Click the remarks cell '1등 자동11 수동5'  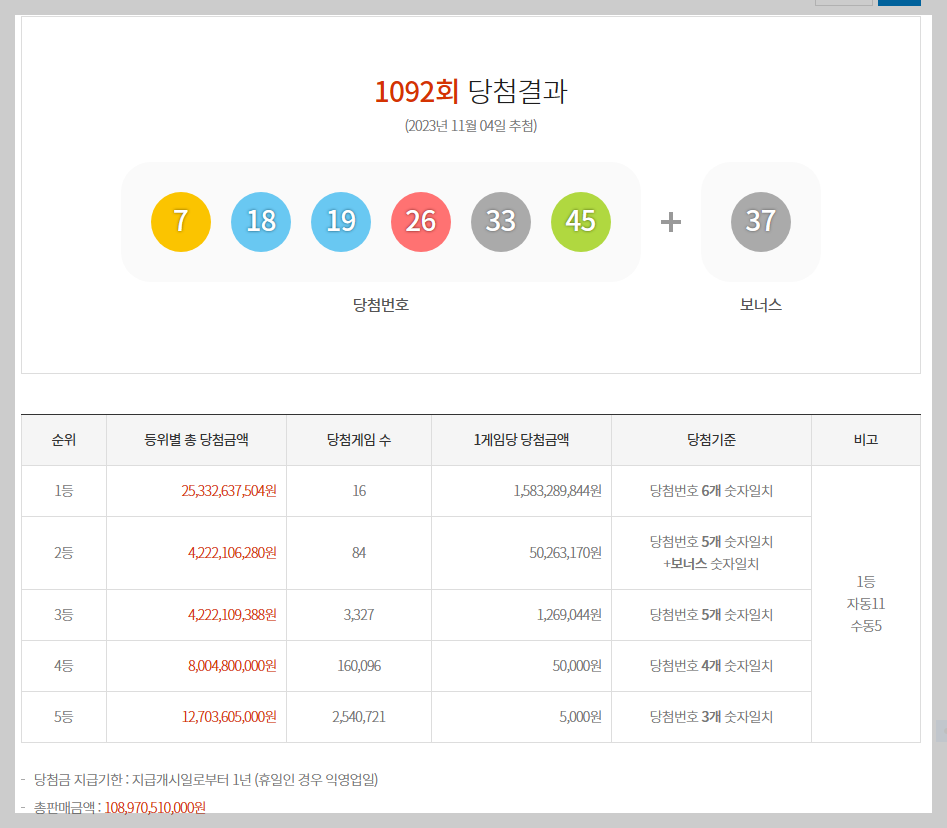[x=865, y=604]
